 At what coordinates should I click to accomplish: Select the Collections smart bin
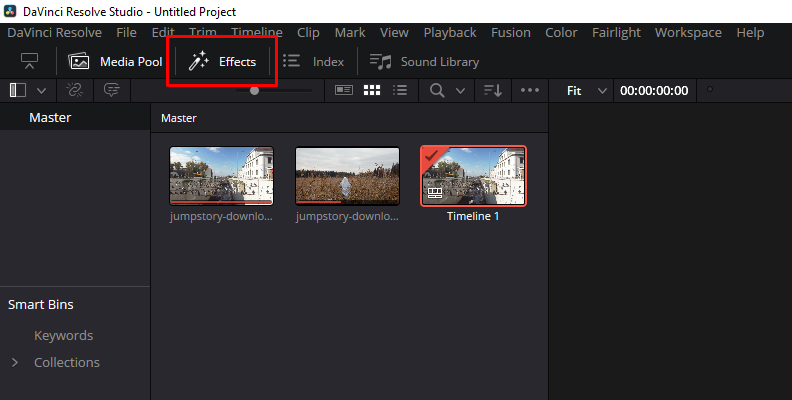pos(67,363)
